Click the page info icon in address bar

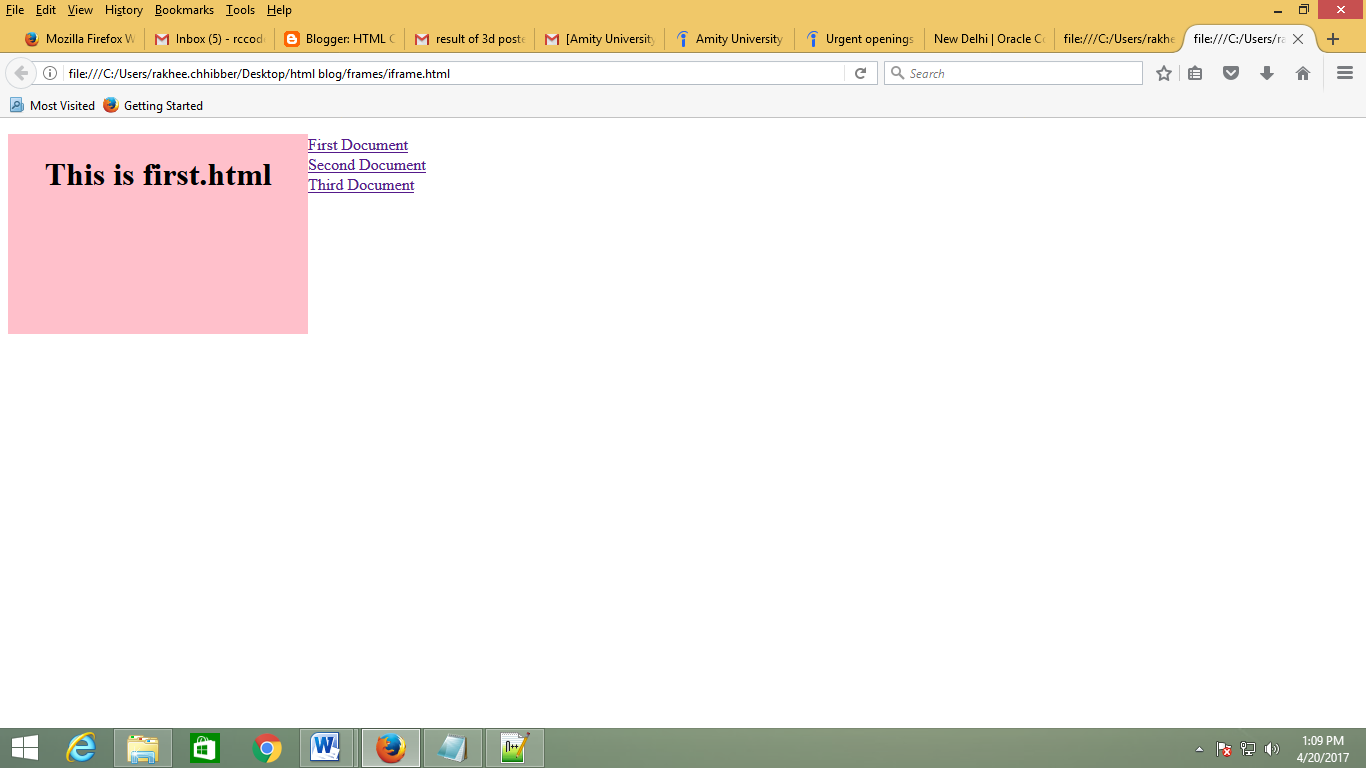[x=50, y=72]
